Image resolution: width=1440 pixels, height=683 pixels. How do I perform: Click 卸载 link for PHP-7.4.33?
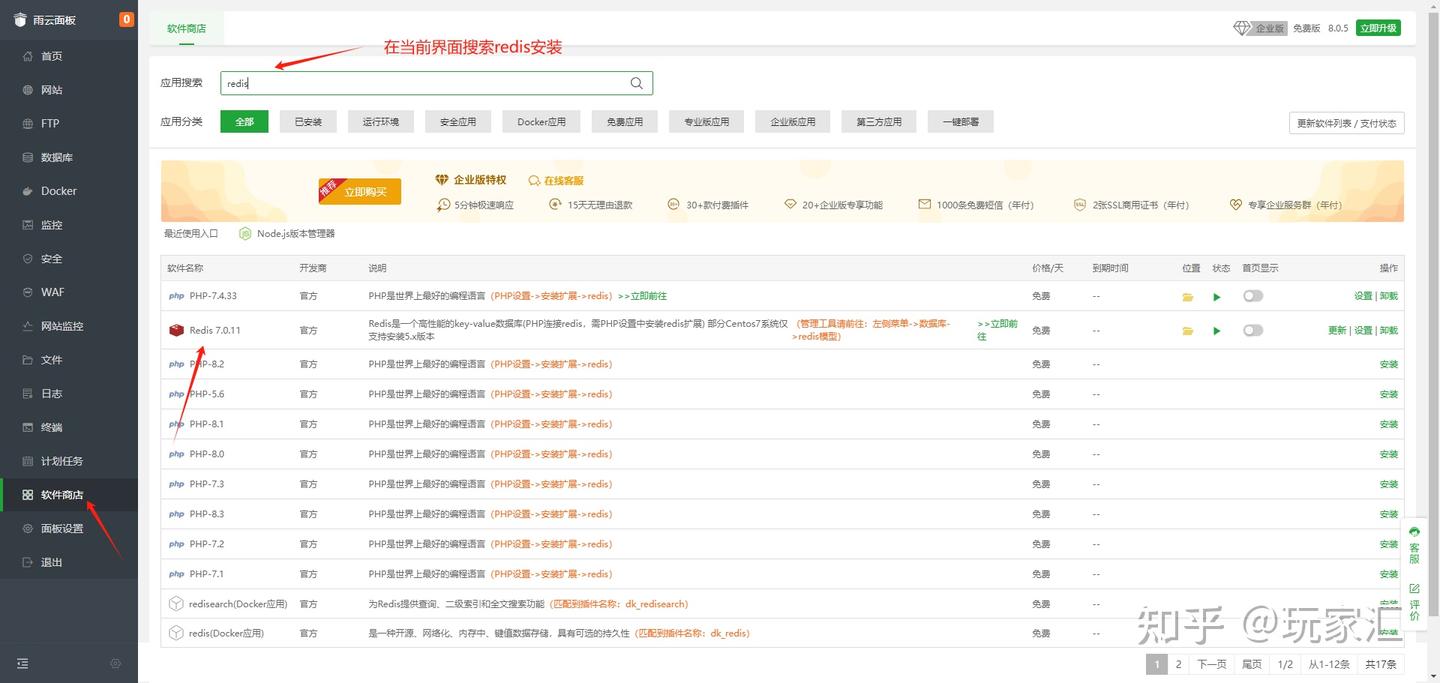coord(1389,296)
